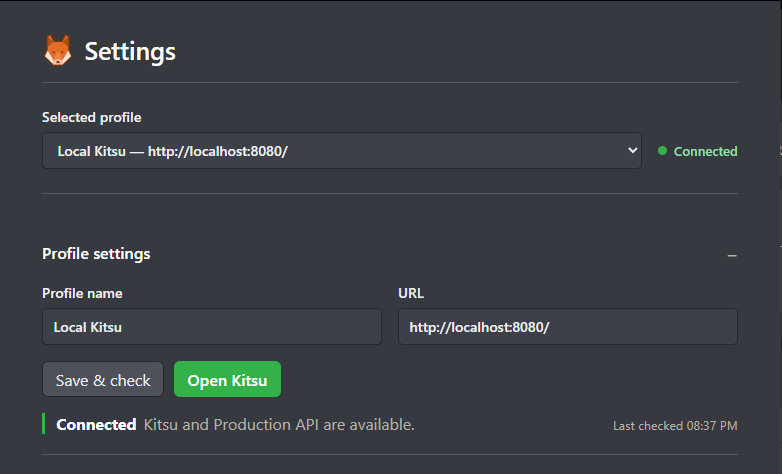
Task: Click the Settings heading text
Action: click(130, 52)
